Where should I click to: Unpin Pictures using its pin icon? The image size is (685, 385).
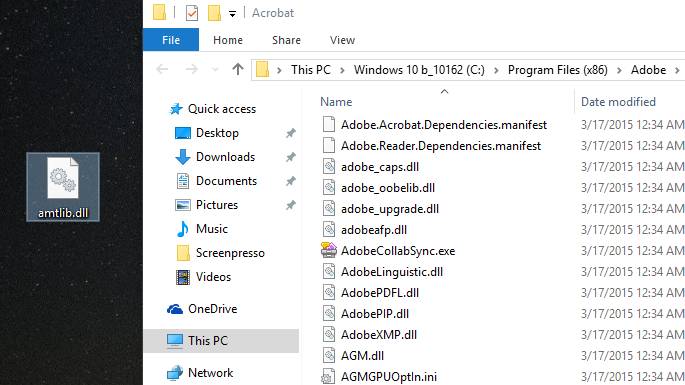point(291,205)
